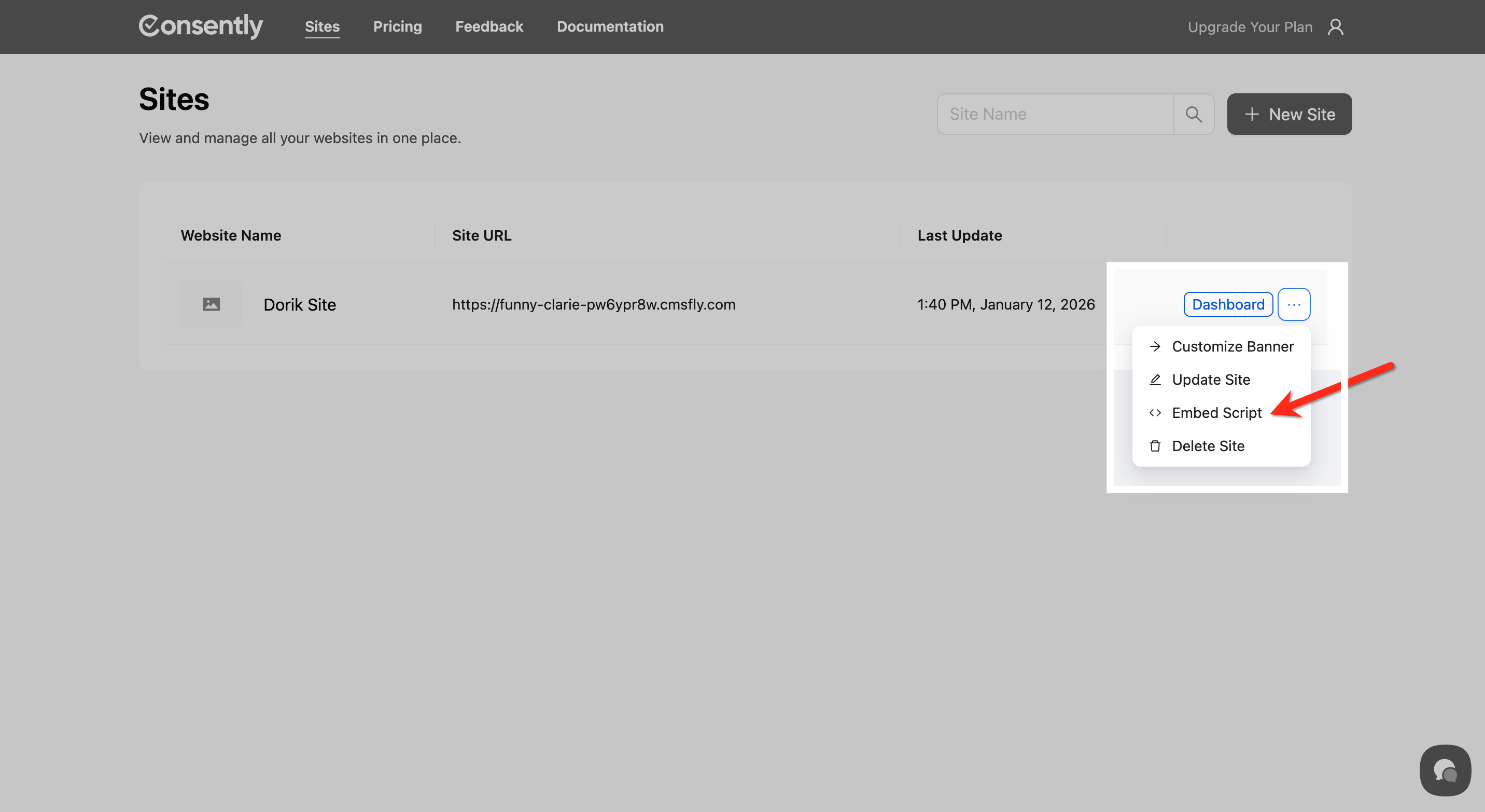This screenshot has width=1485, height=812.
Task: Select Embed Script from the menu
Action: (x=1216, y=413)
